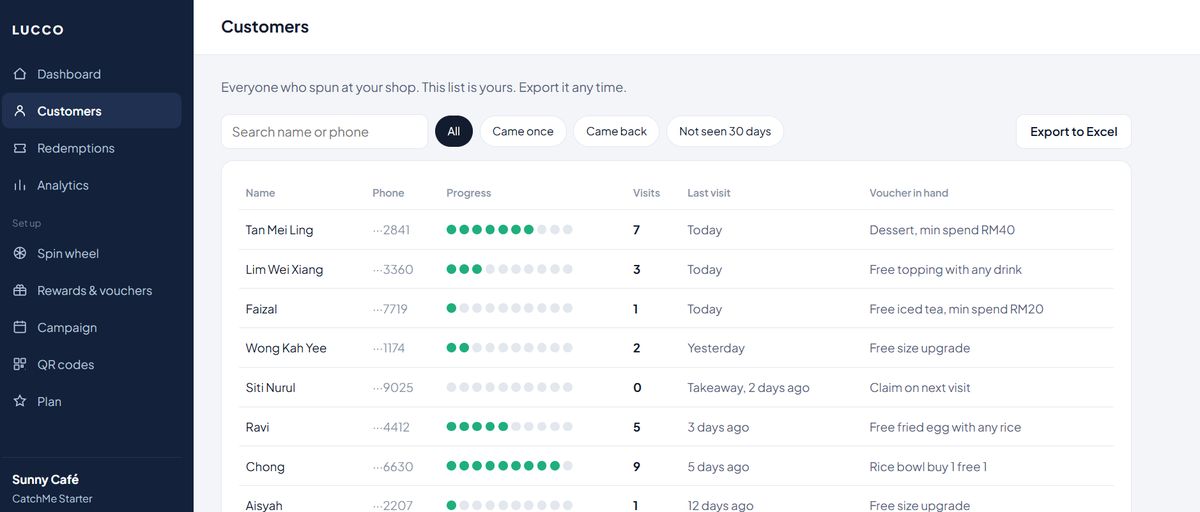Select the All filter chip
1200x512 pixels.
(x=454, y=131)
